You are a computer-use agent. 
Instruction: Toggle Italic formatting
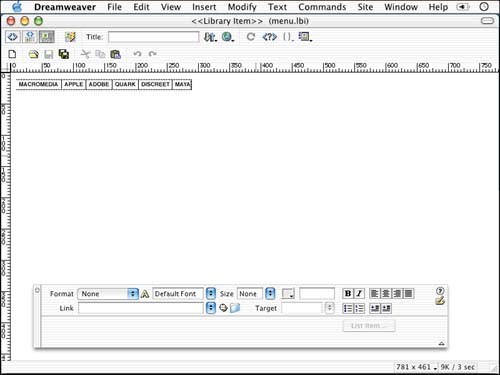pyautogui.click(x=359, y=294)
